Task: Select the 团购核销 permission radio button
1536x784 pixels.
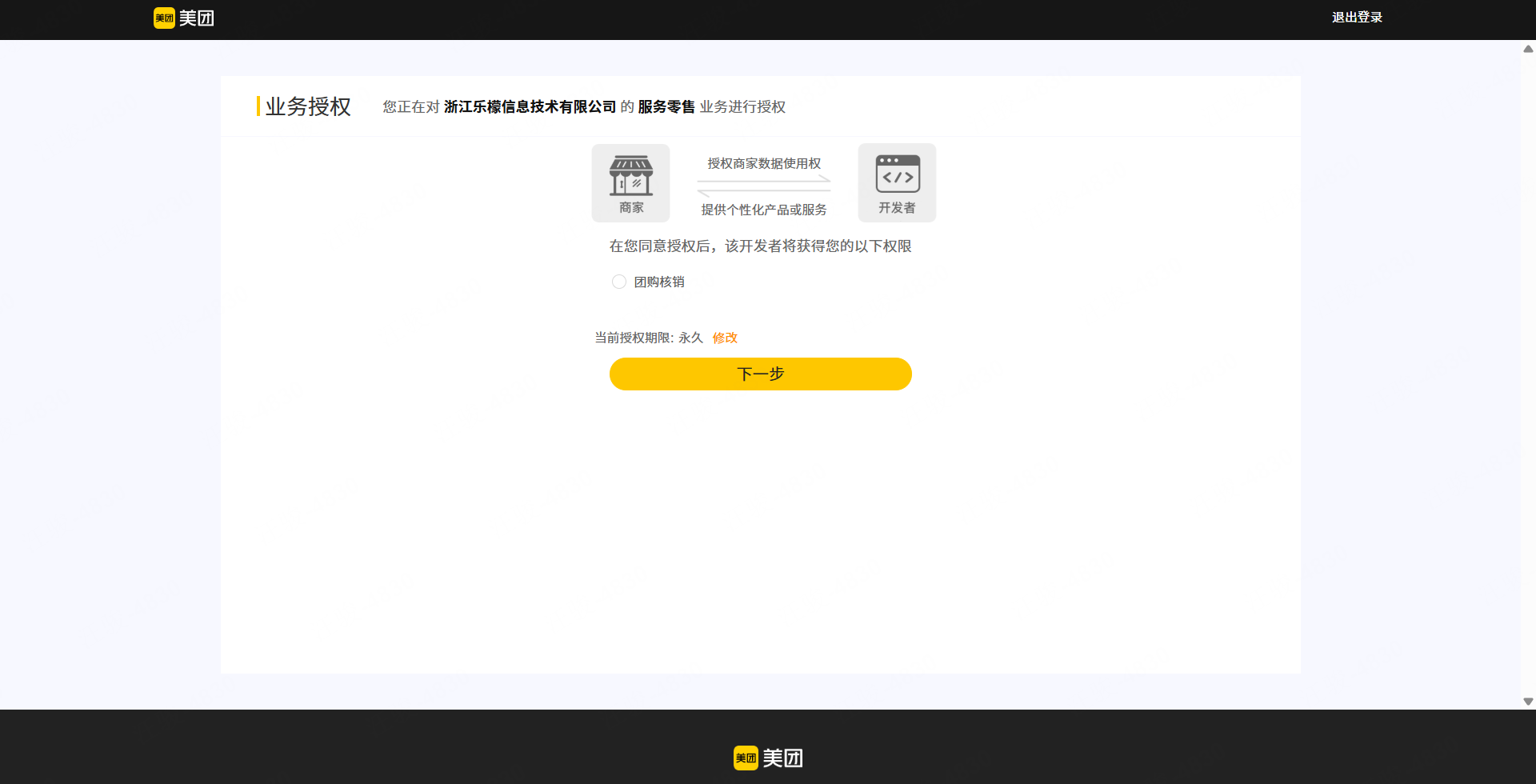Action: (619, 282)
